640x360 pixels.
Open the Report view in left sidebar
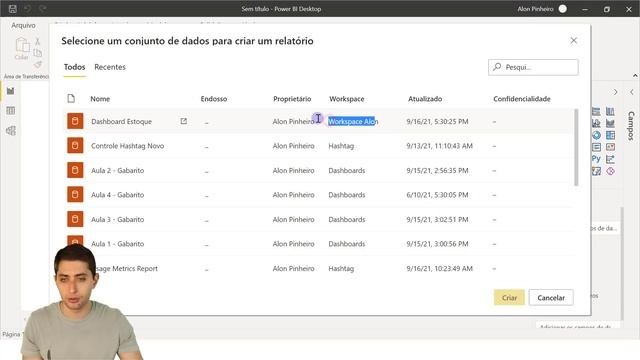coord(11,91)
